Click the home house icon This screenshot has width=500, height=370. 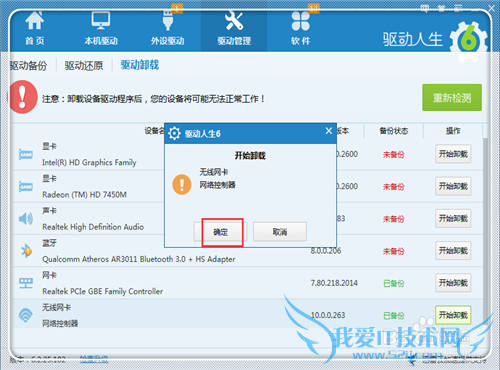[35, 21]
